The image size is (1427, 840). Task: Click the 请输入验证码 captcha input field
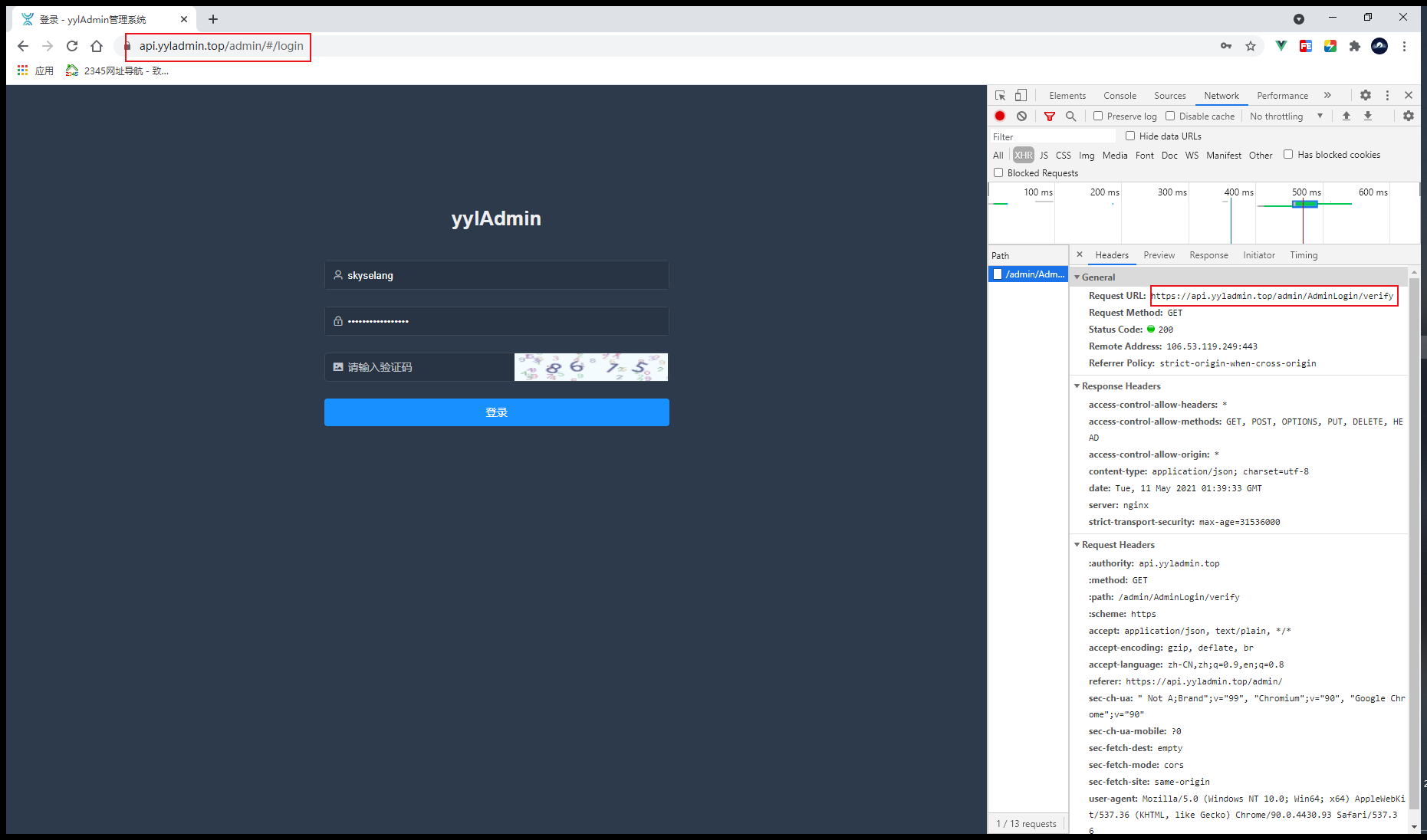click(419, 367)
